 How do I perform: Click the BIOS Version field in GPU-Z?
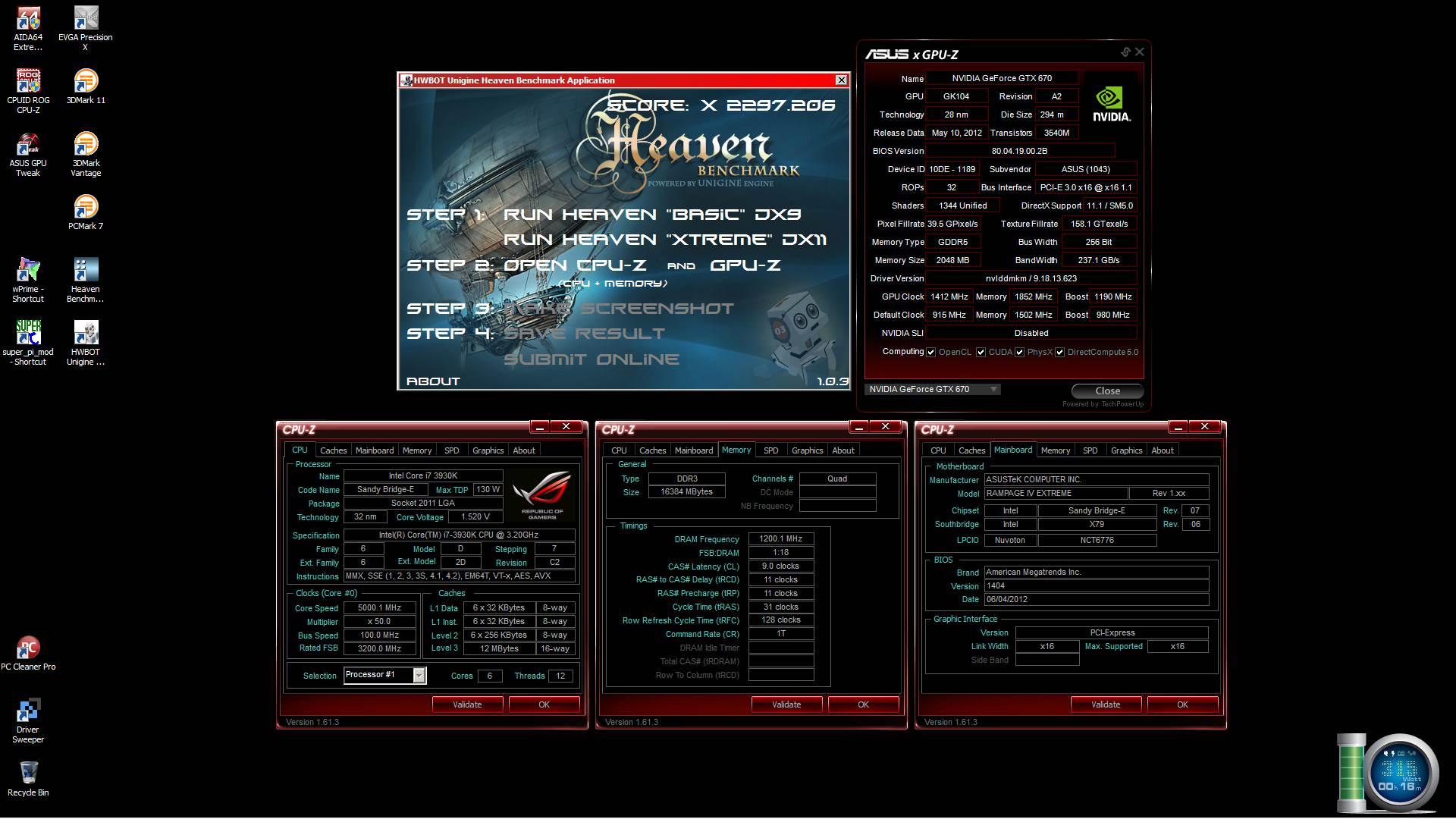pyautogui.click(x=1020, y=151)
